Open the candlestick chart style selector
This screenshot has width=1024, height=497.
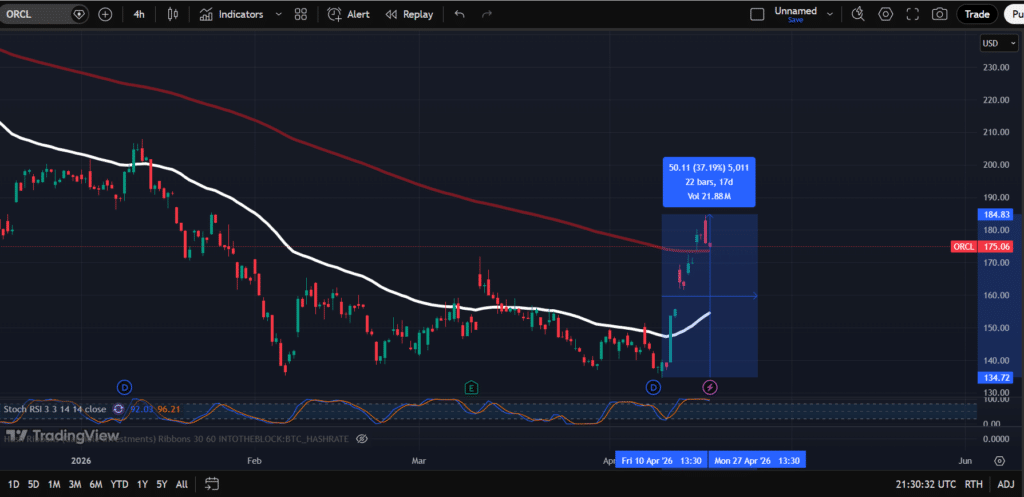coord(174,14)
